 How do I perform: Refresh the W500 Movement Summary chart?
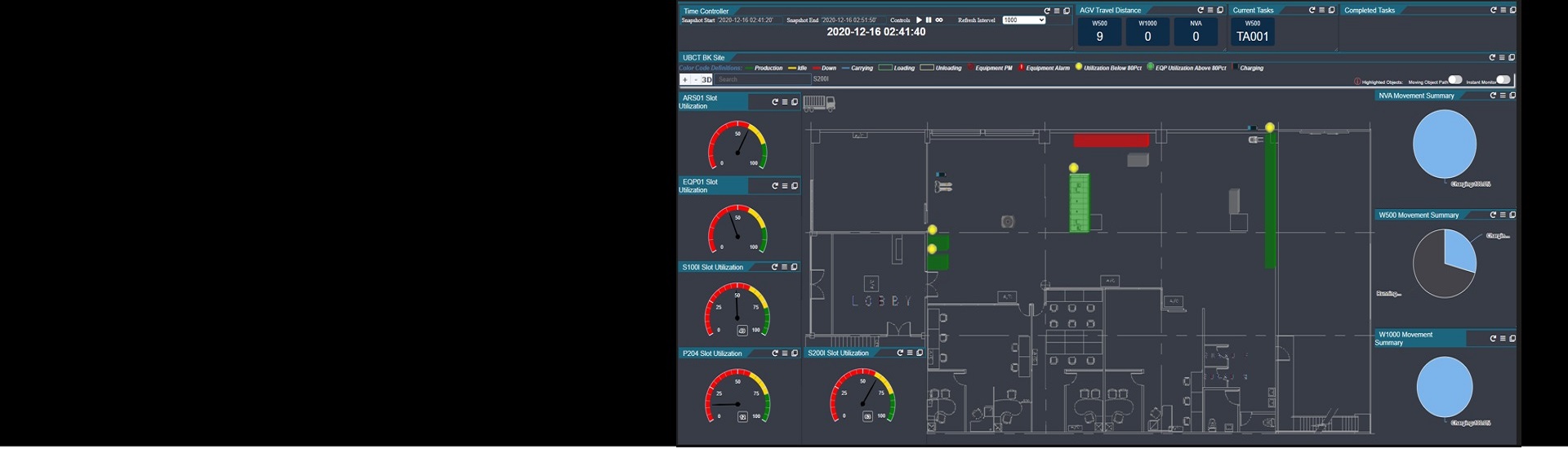[x=1493, y=215]
